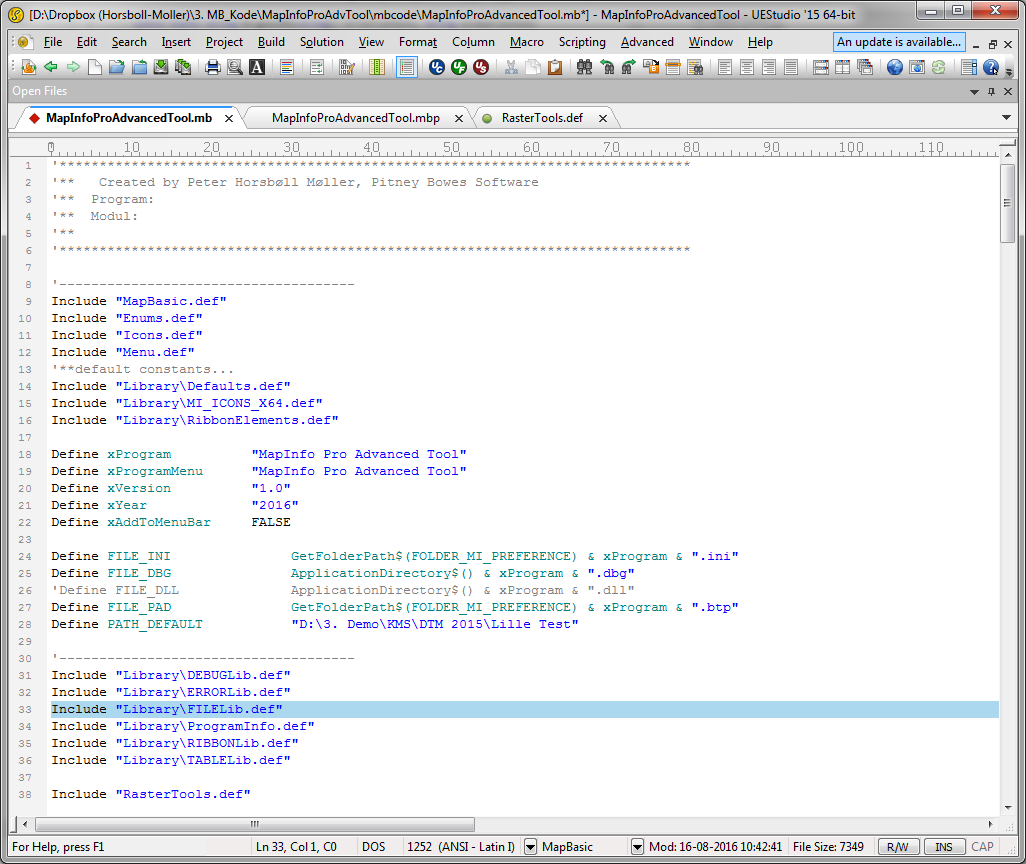Close the MapInfoProAdvancedTool.mb tab
1026x864 pixels.
229,118
